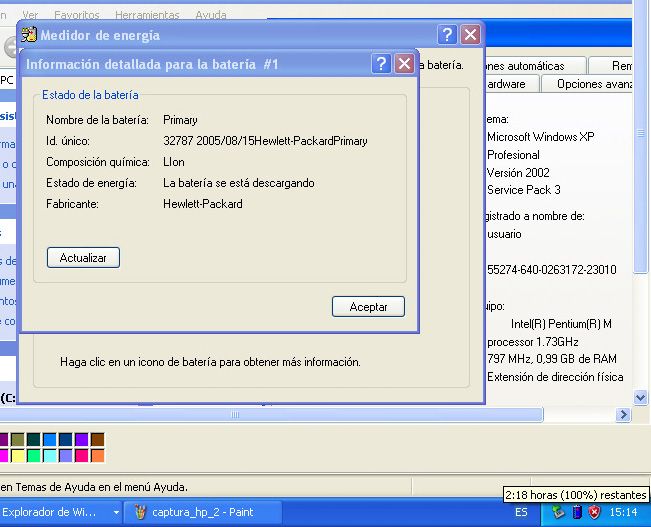
Task: Click the unique ID "32787 2005/08/15Hewlett-PackardPrimary"
Action: click(265, 141)
